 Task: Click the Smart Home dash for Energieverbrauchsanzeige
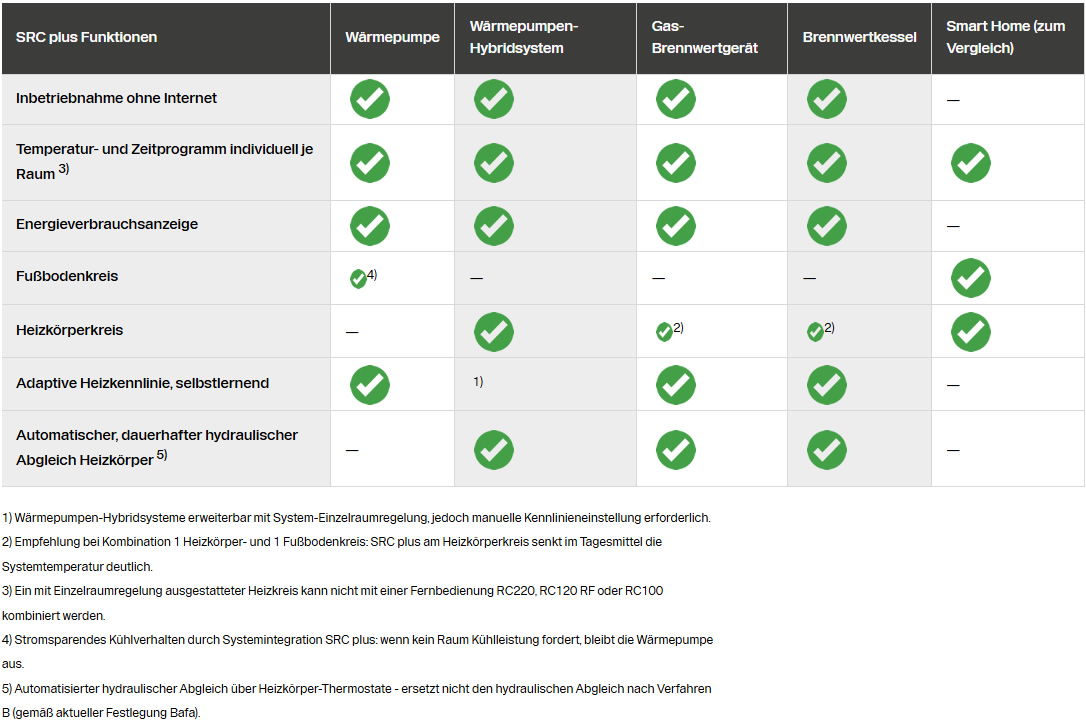953,227
